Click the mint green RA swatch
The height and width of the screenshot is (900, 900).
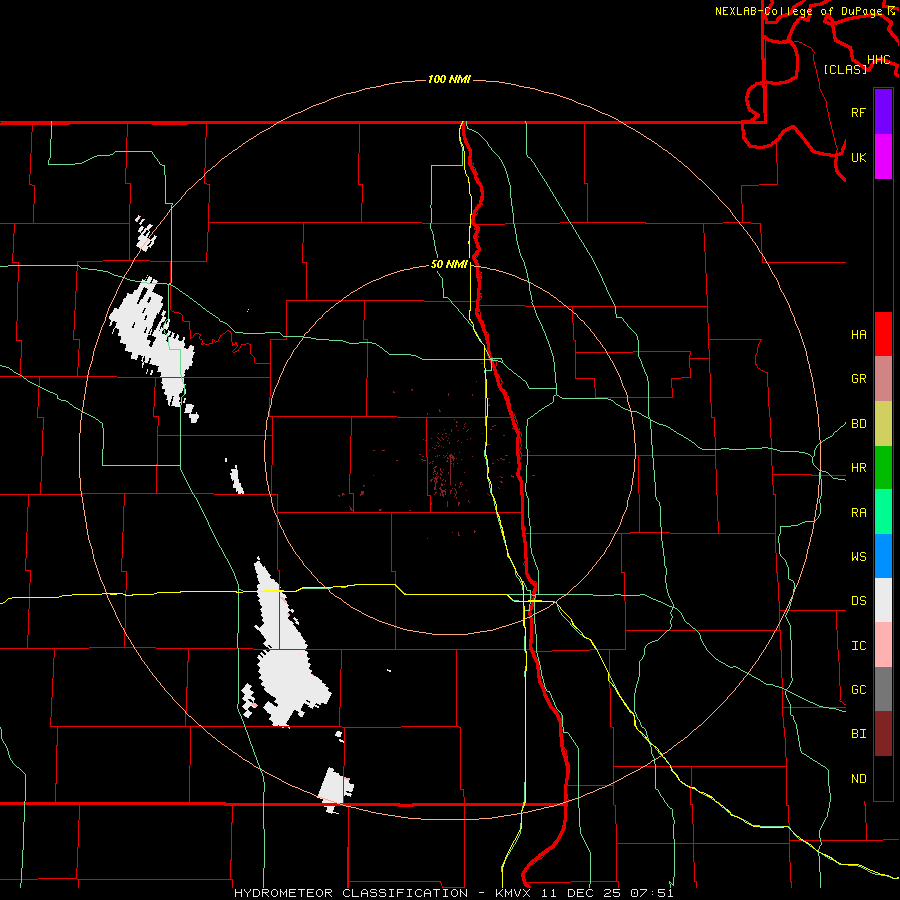[883, 512]
